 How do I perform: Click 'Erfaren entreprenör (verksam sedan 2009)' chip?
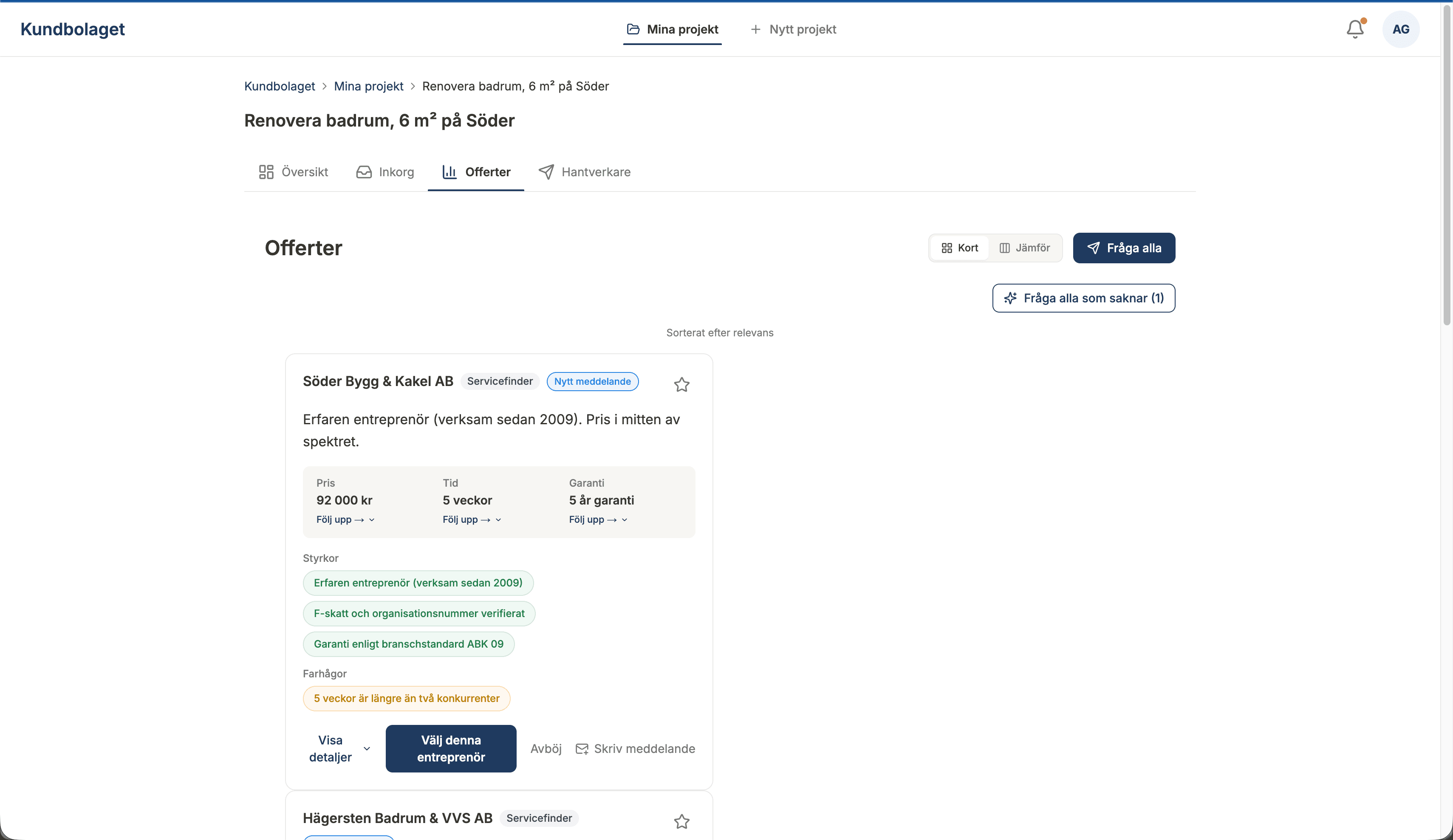pyautogui.click(x=418, y=582)
